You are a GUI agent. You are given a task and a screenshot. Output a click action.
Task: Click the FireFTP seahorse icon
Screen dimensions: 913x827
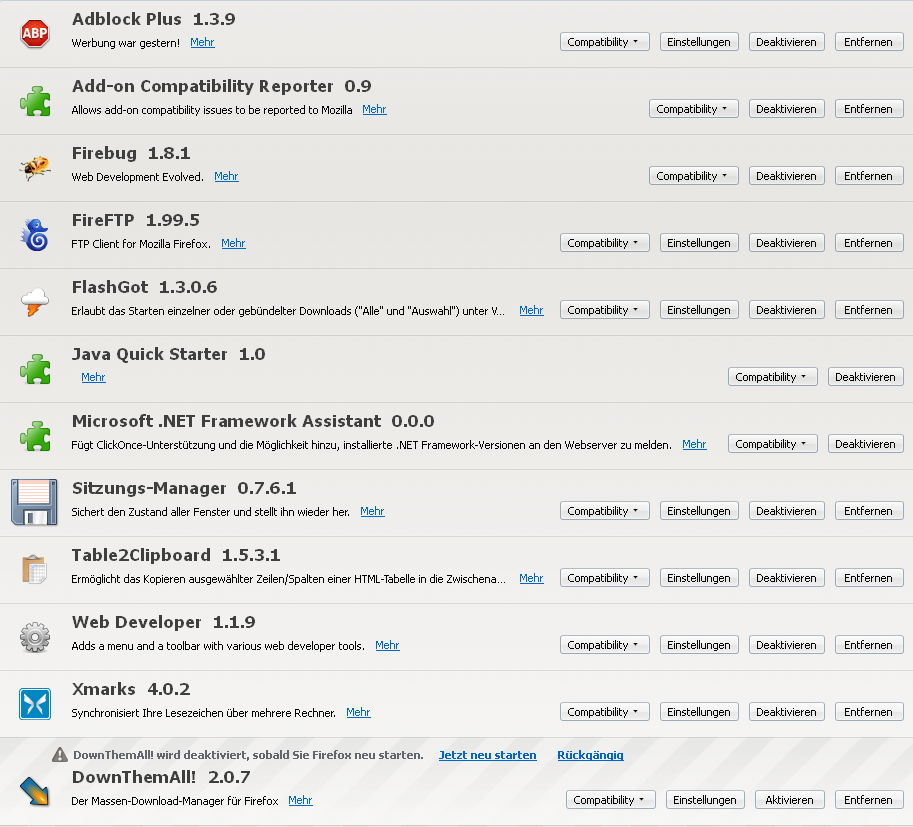[x=35, y=235]
